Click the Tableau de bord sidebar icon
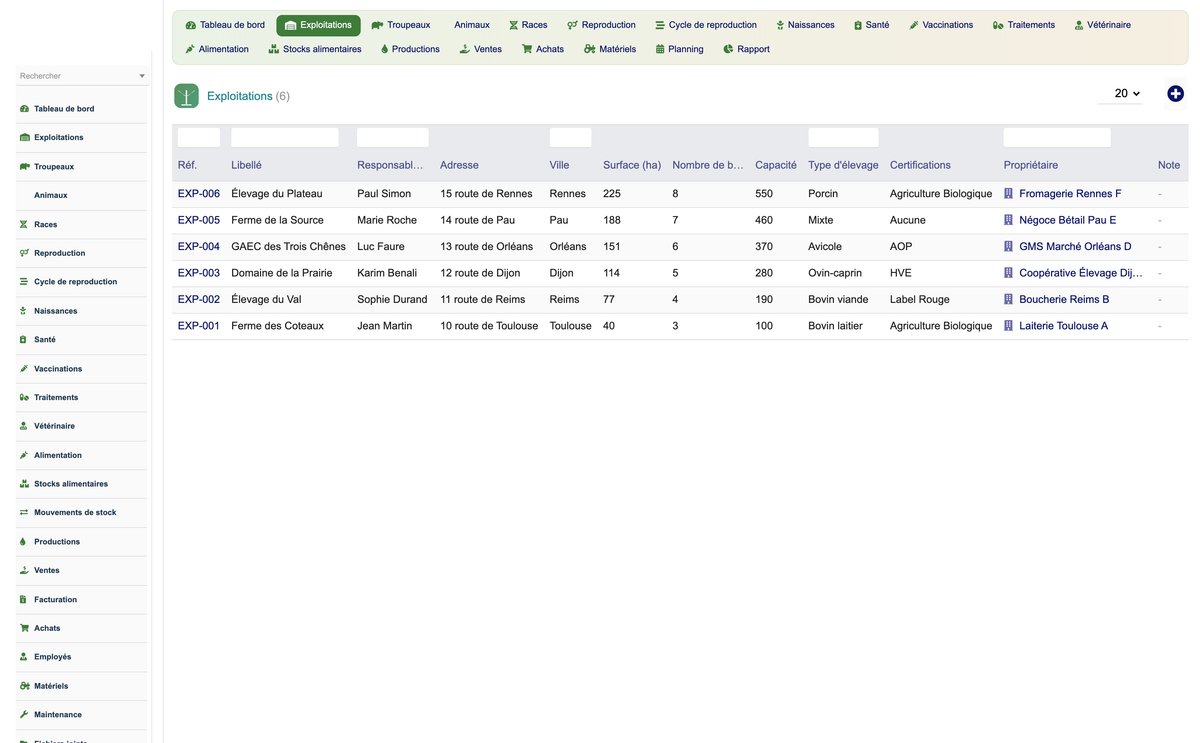The width and height of the screenshot is (1200, 743). click(24, 109)
